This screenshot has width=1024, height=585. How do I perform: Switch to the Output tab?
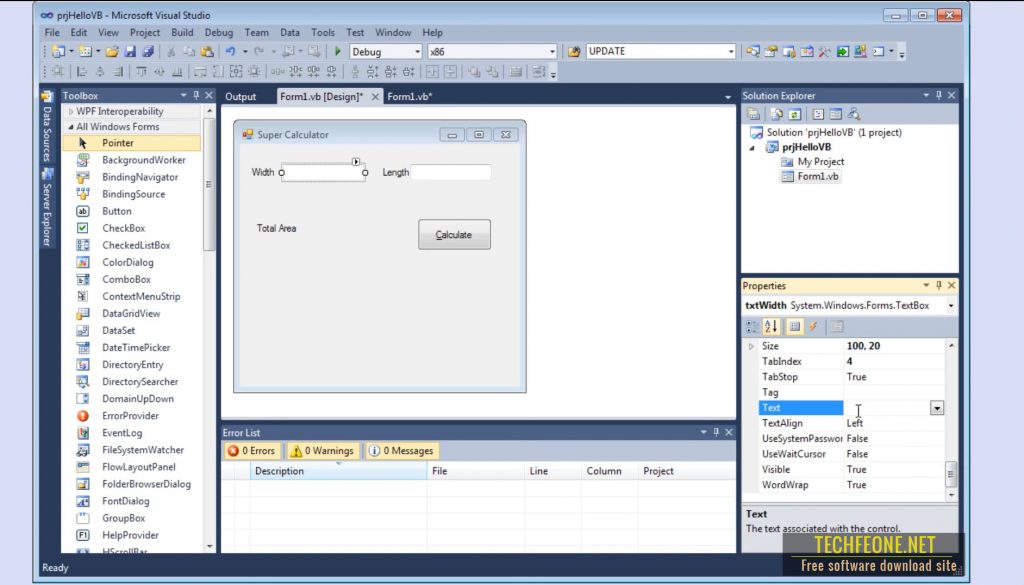pyautogui.click(x=240, y=97)
